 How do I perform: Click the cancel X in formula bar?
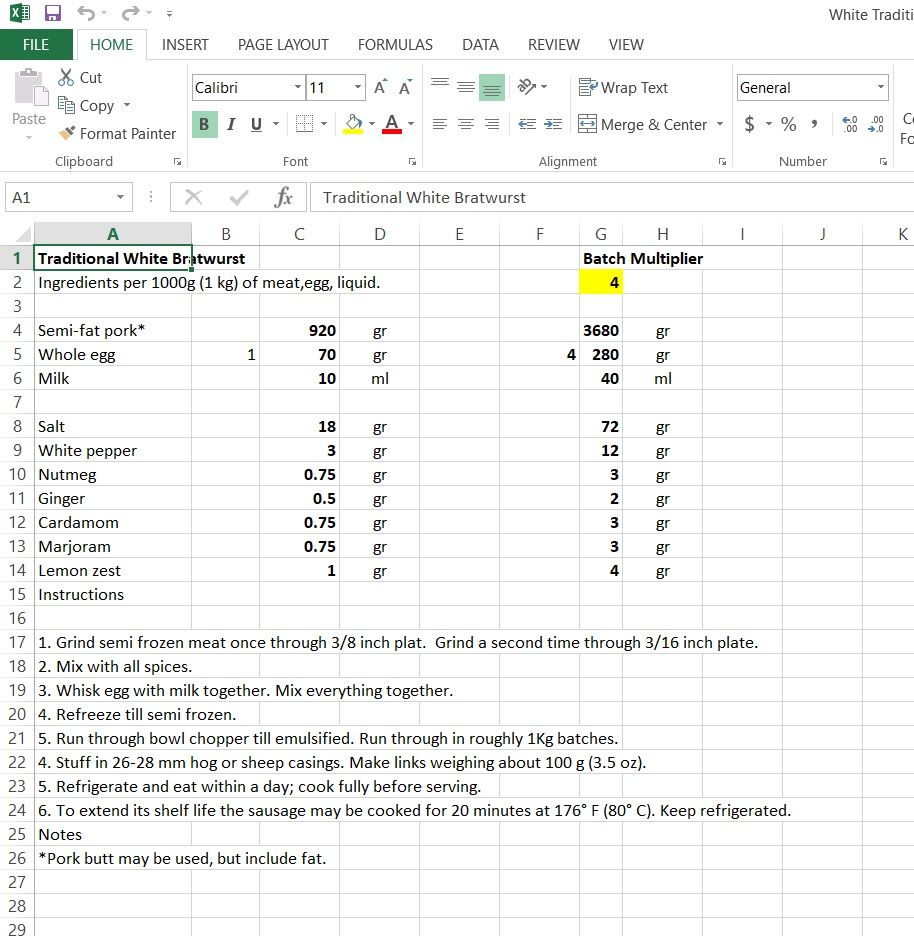pos(193,197)
